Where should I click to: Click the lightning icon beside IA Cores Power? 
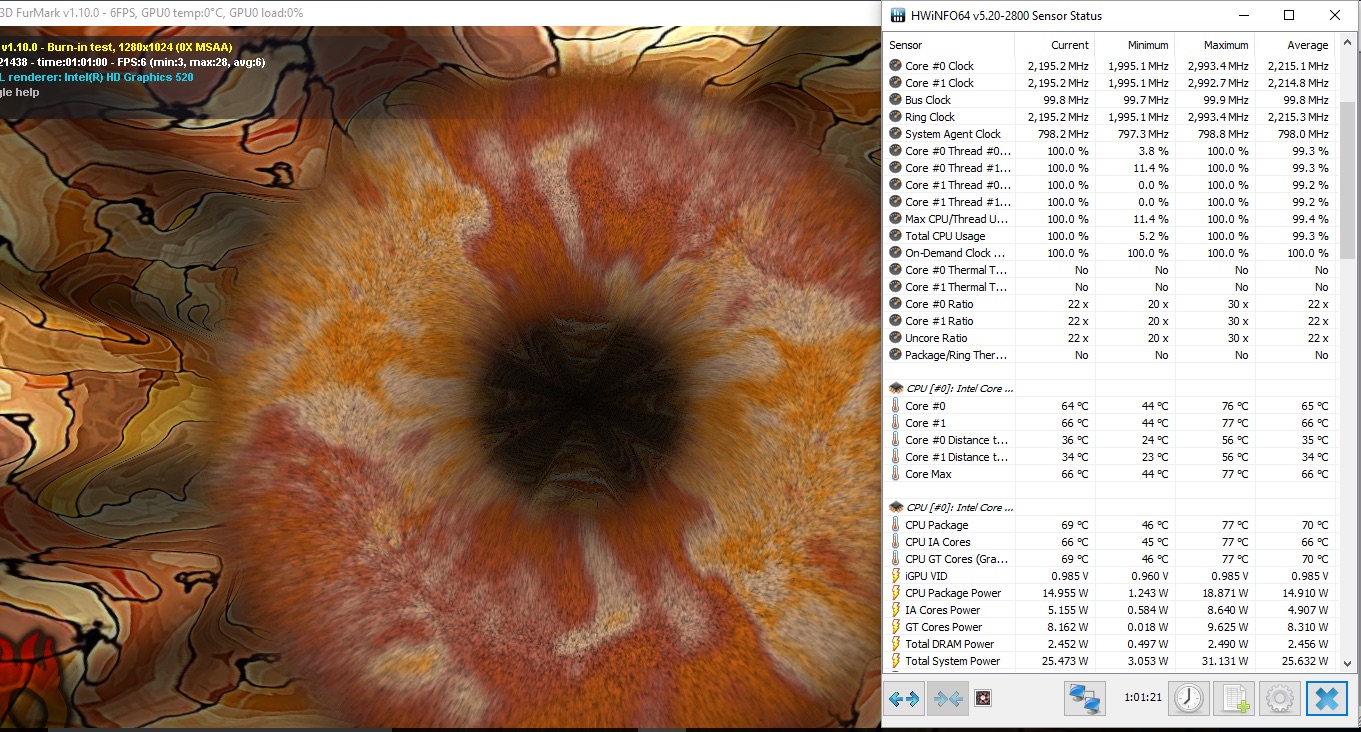[895, 610]
